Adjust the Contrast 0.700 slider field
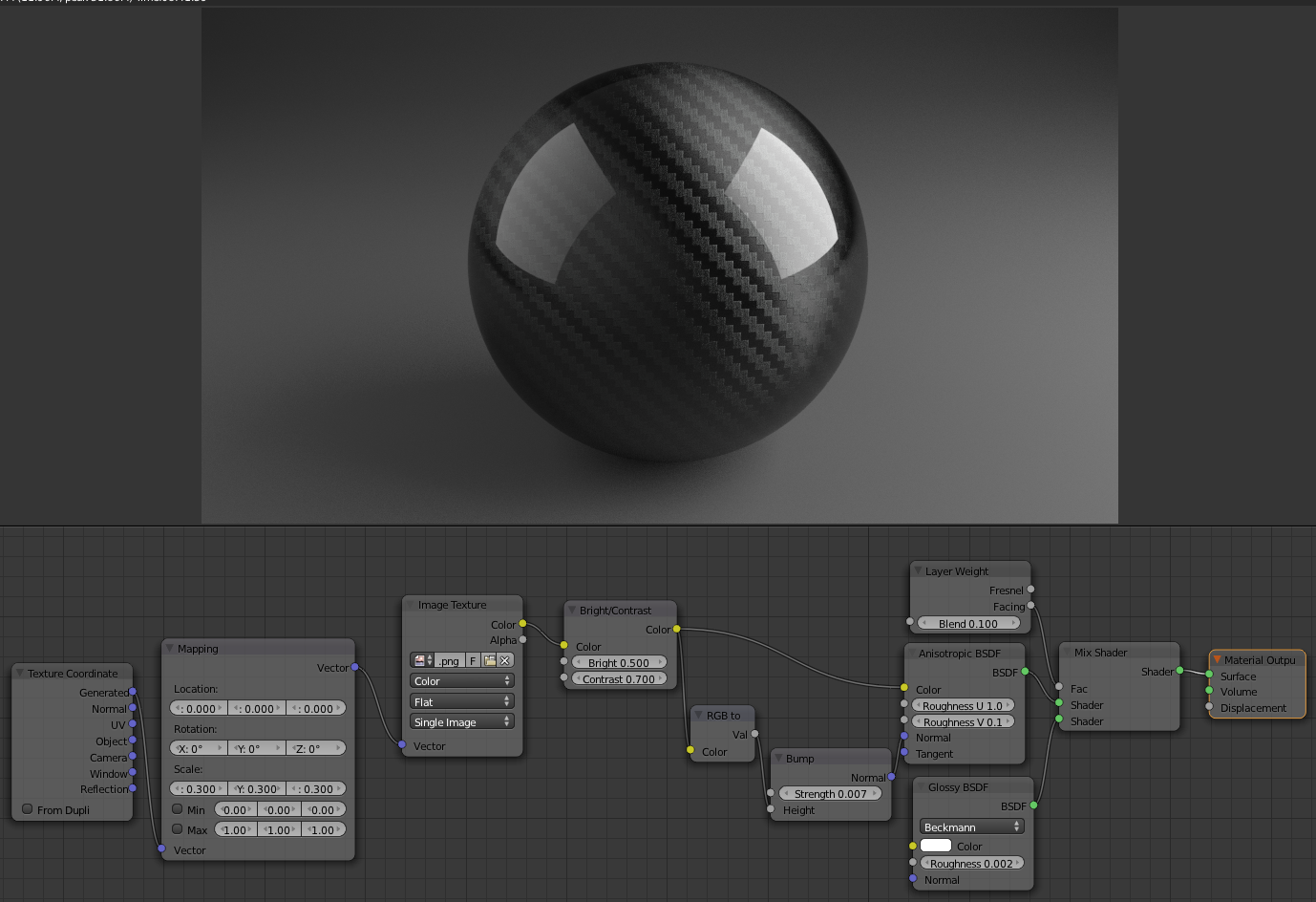The width and height of the screenshot is (1316, 902). [x=620, y=678]
